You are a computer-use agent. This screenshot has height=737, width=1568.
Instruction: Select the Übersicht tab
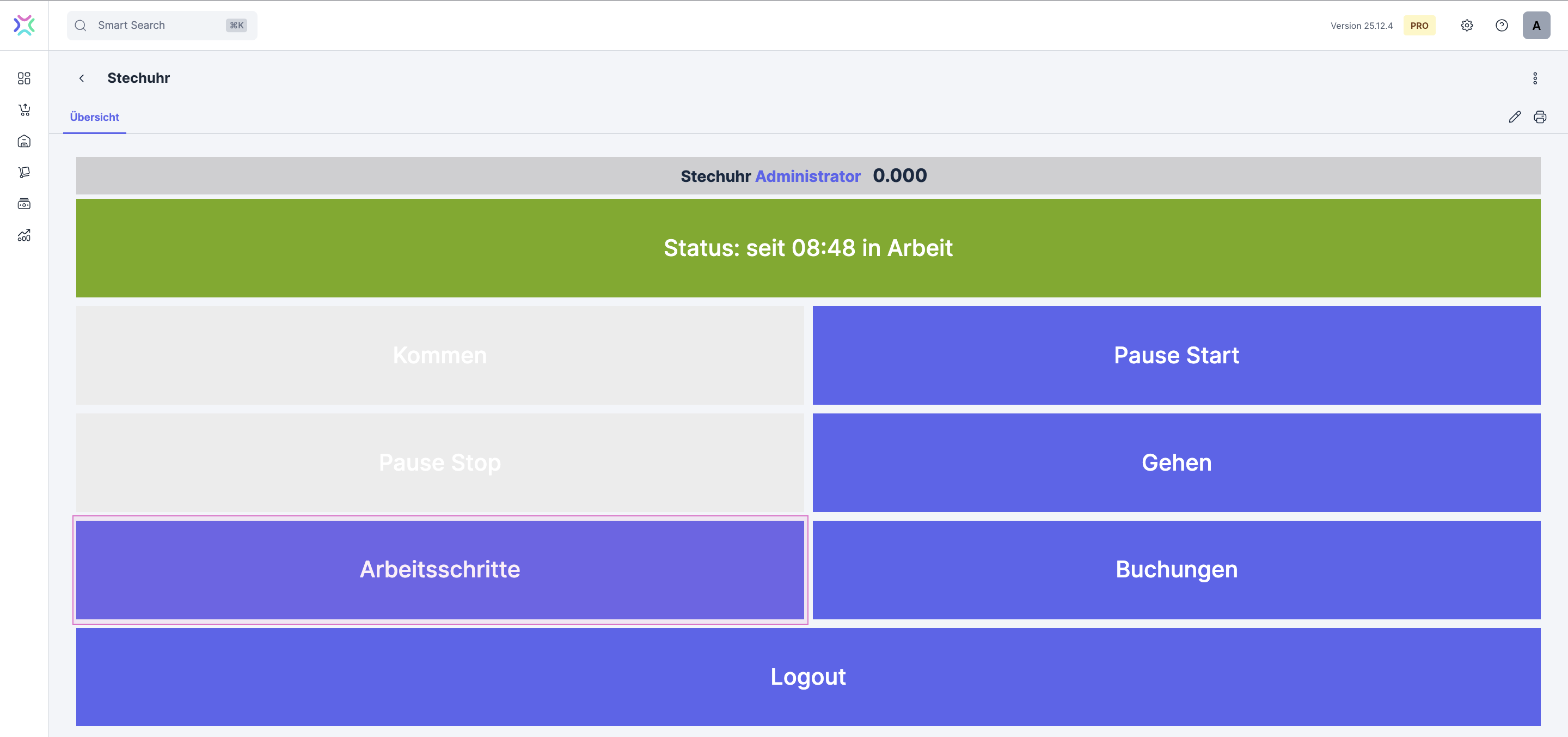(x=94, y=117)
